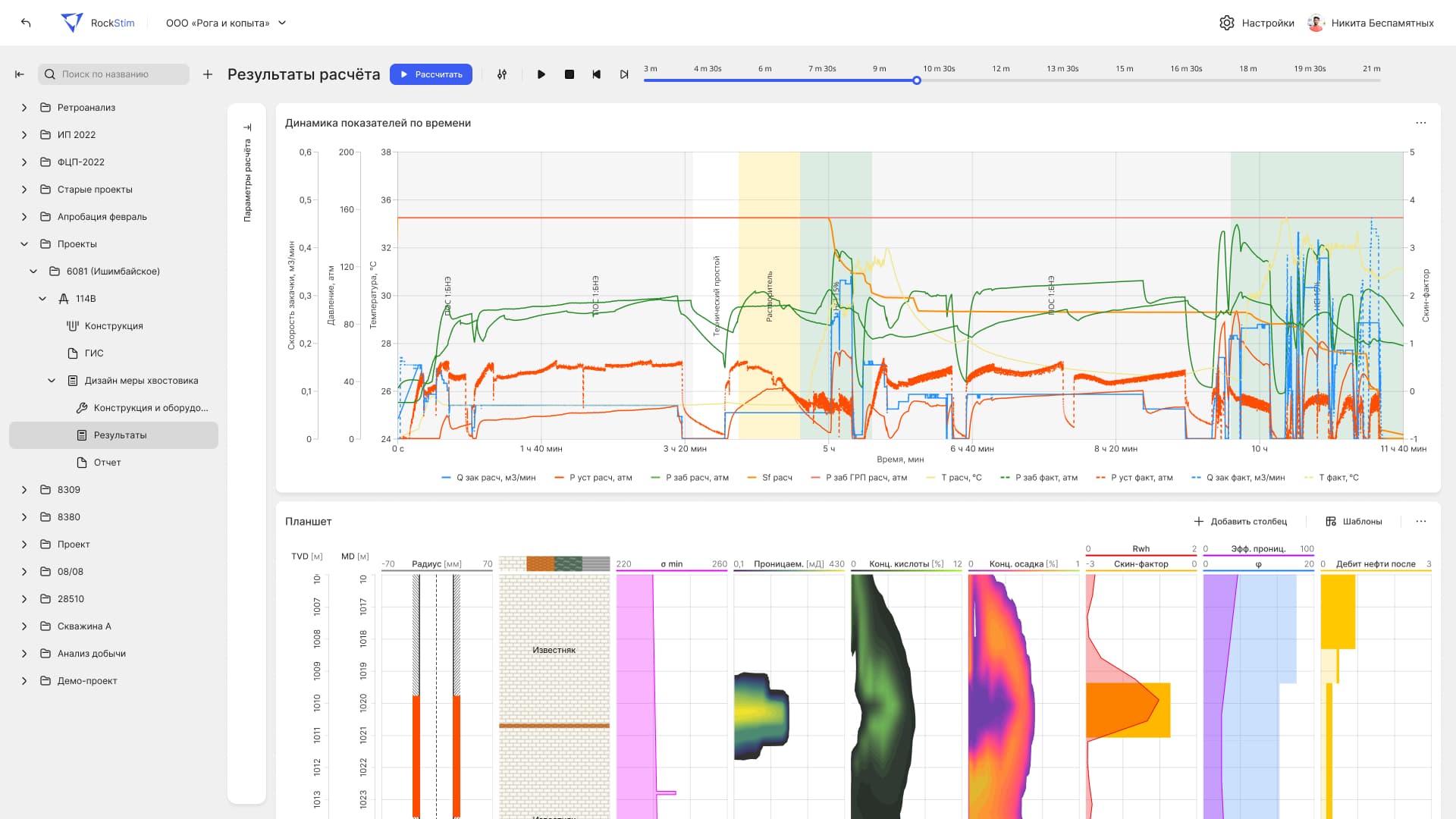Viewport: 1456px width, 819px height.
Task: Click the Добавить столбец button
Action: [1240, 522]
